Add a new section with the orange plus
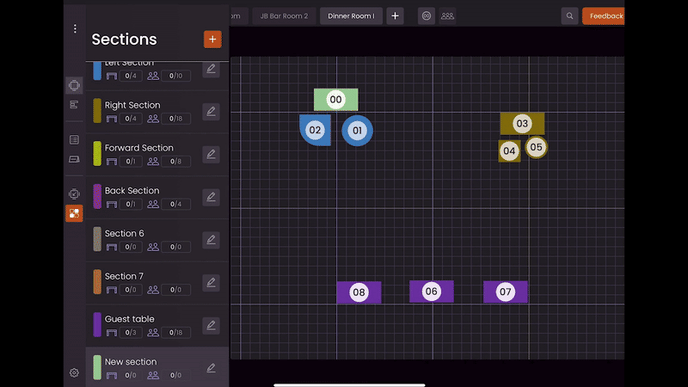Viewport: 688px width, 387px height. (212, 39)
